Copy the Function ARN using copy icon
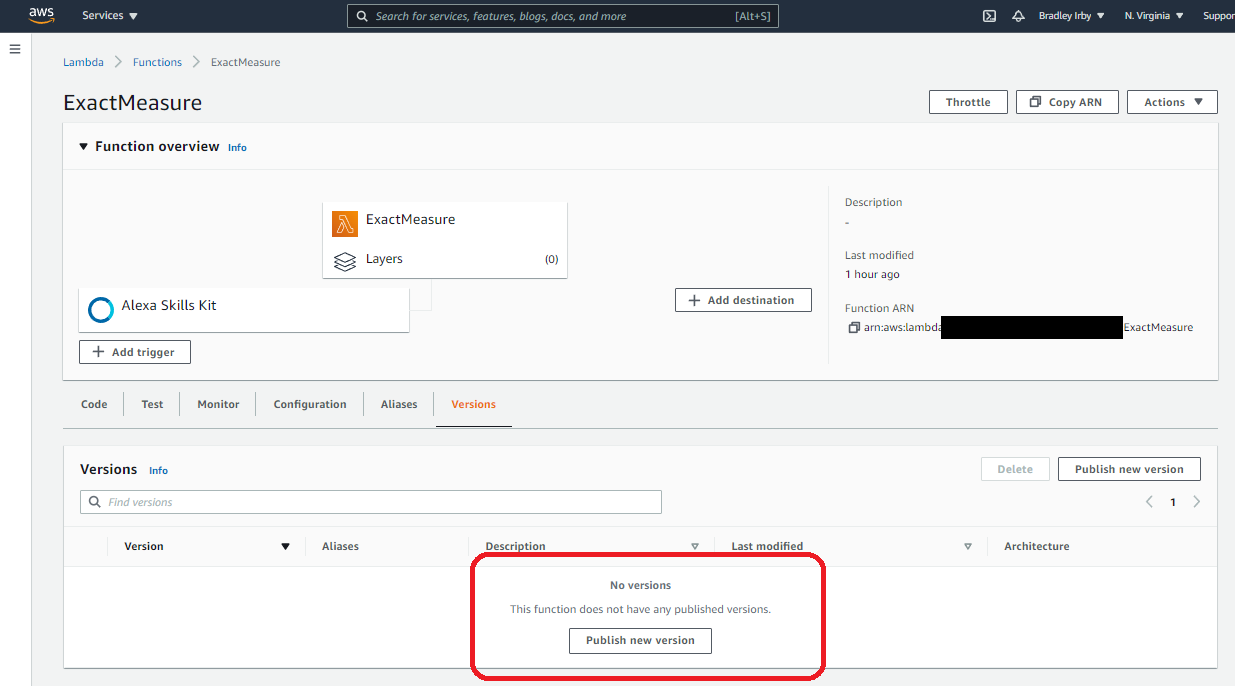Screen dimensions: 1235x686 853,328
